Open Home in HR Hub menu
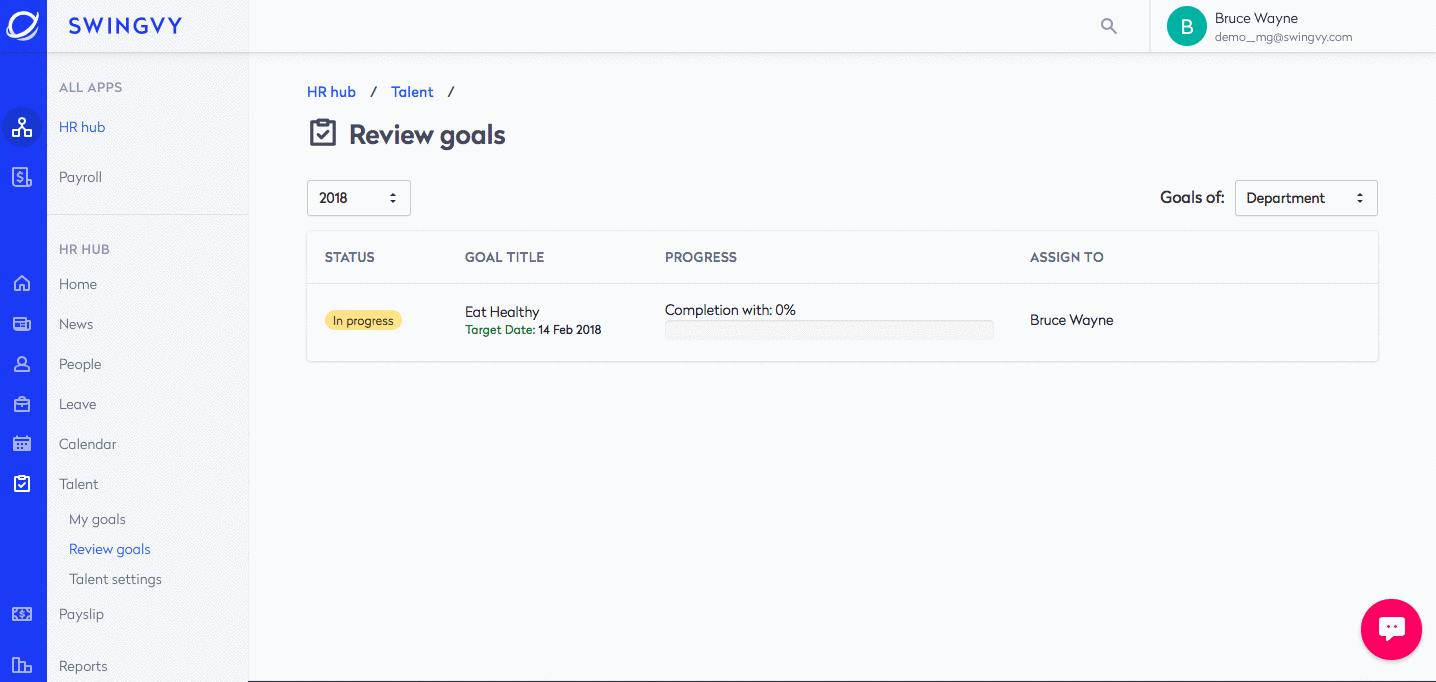Image resolution: width=1436 pixels, height=682 pixels. pos(78,284)
